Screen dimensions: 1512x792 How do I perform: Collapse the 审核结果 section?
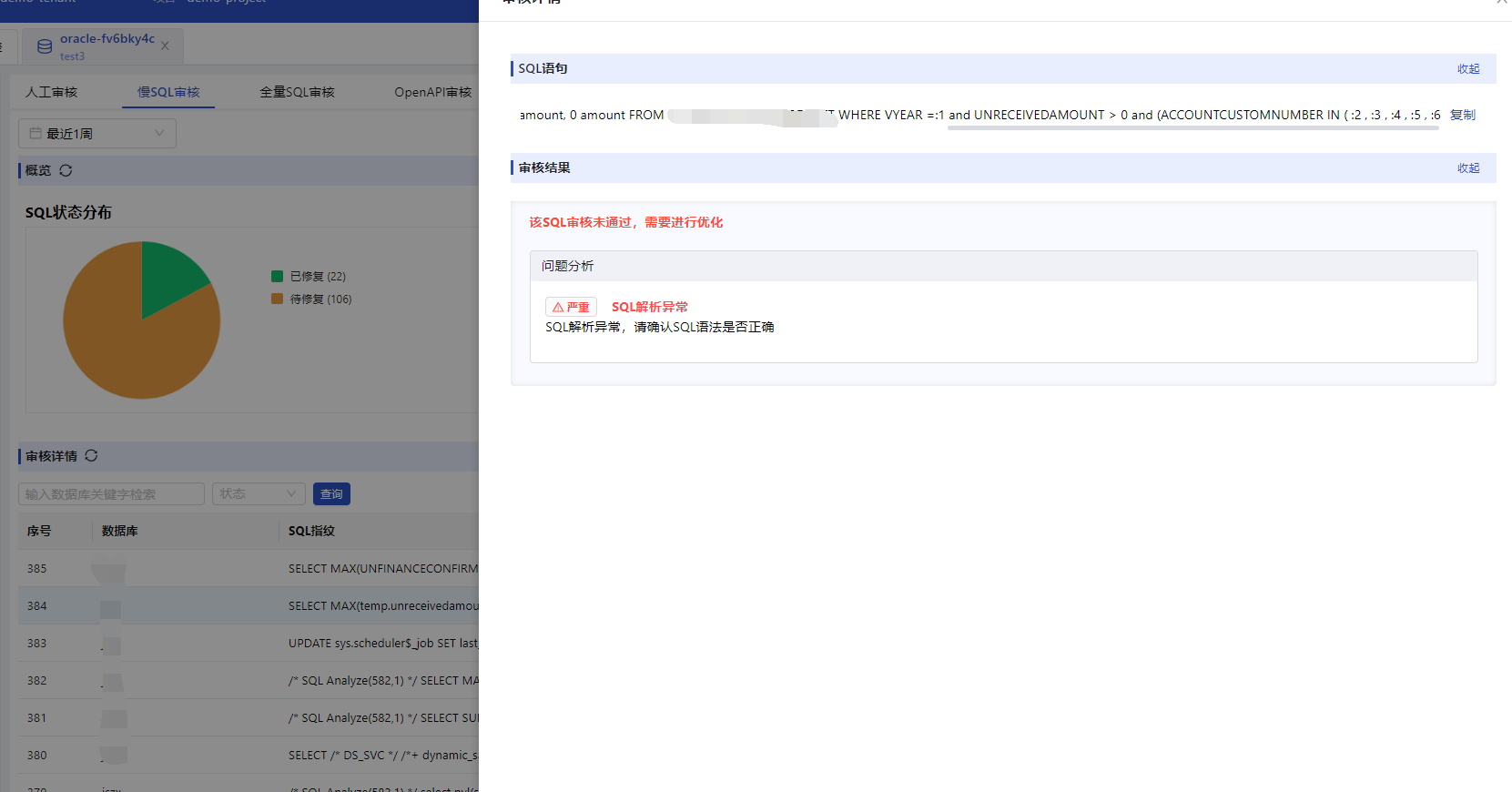point(1468,168)
